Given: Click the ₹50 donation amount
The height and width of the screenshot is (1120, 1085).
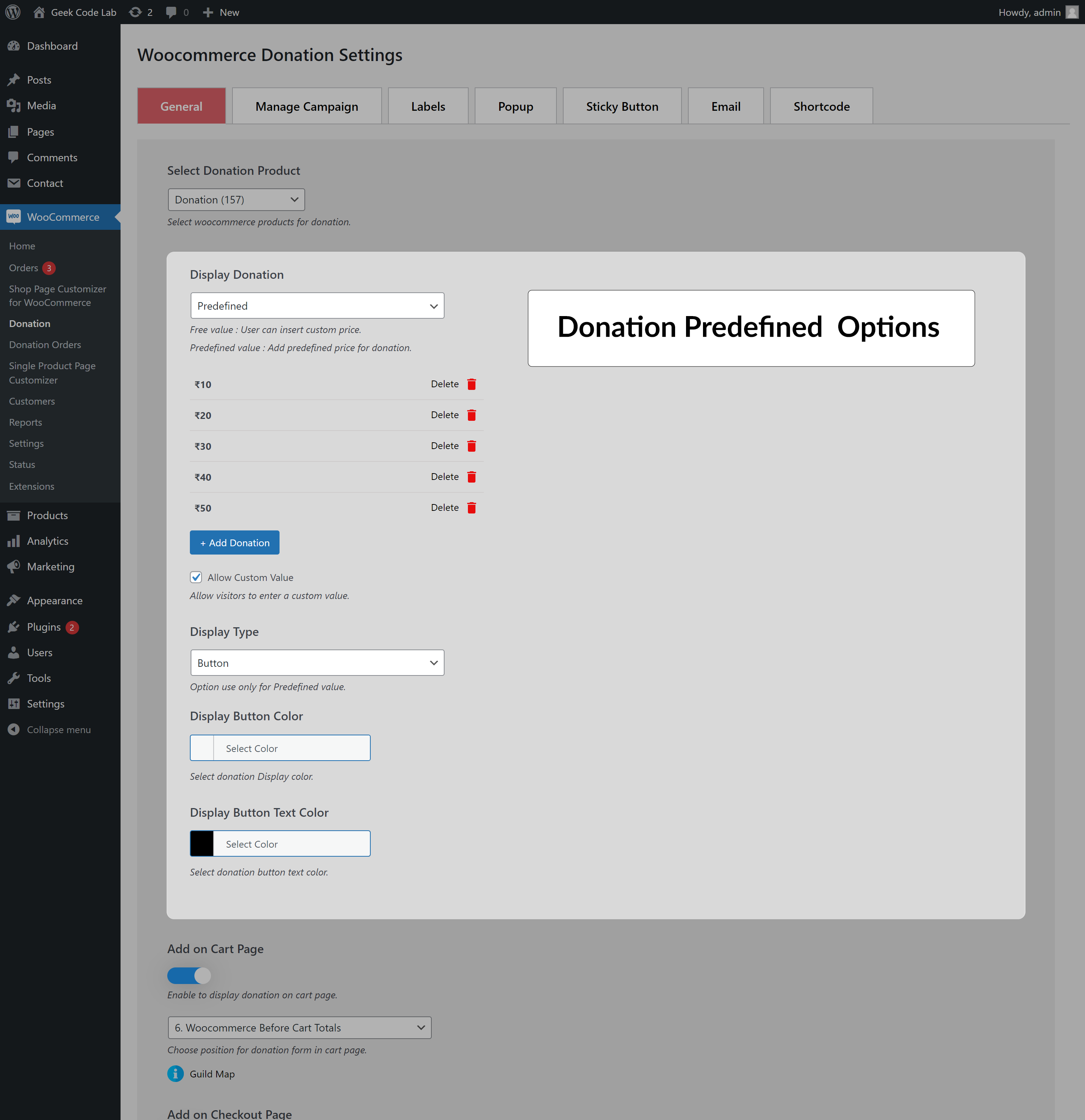Looking at the screenshot, I should [x=203, y=508].
